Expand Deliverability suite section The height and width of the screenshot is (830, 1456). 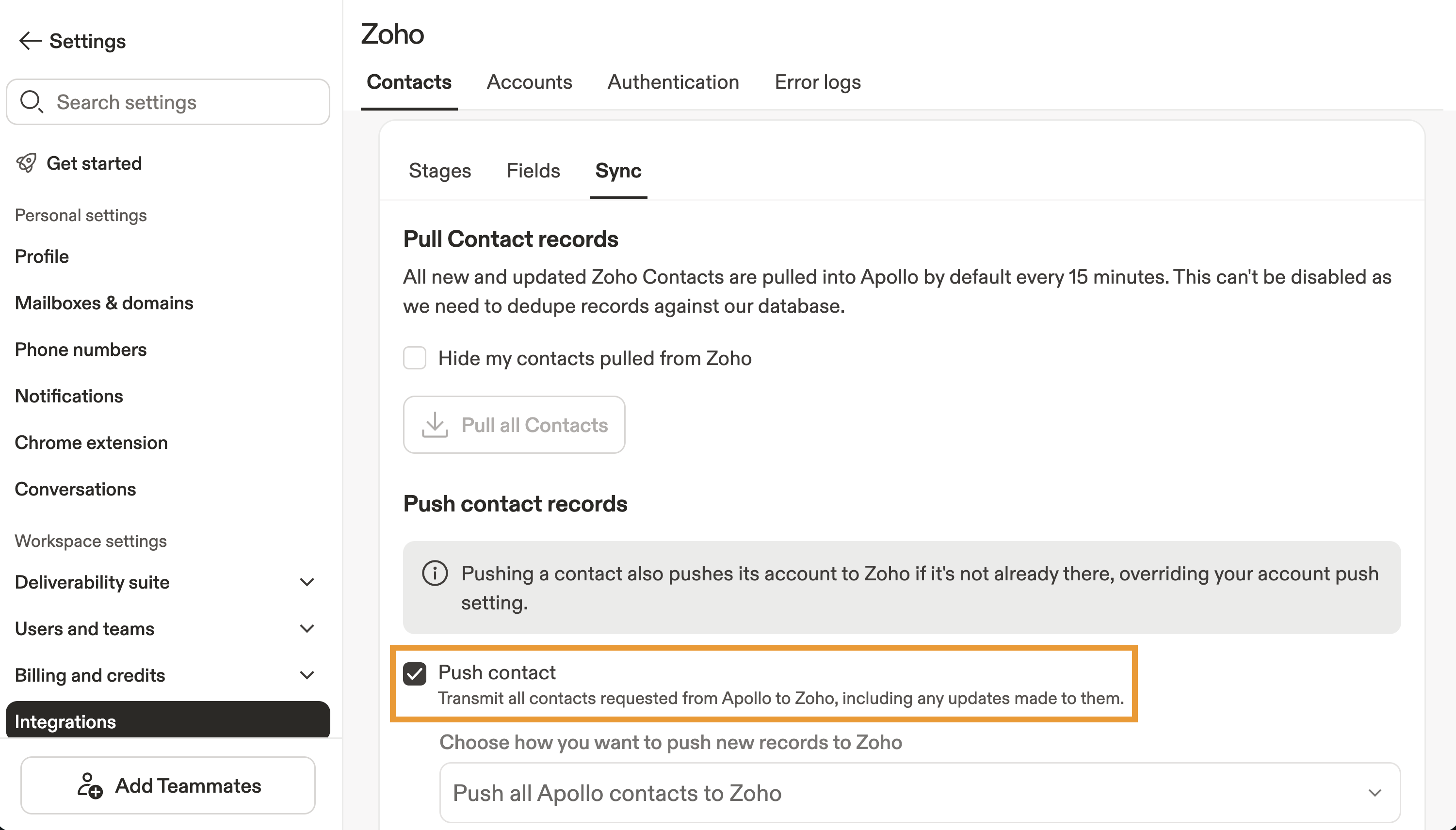click(307, 582)
